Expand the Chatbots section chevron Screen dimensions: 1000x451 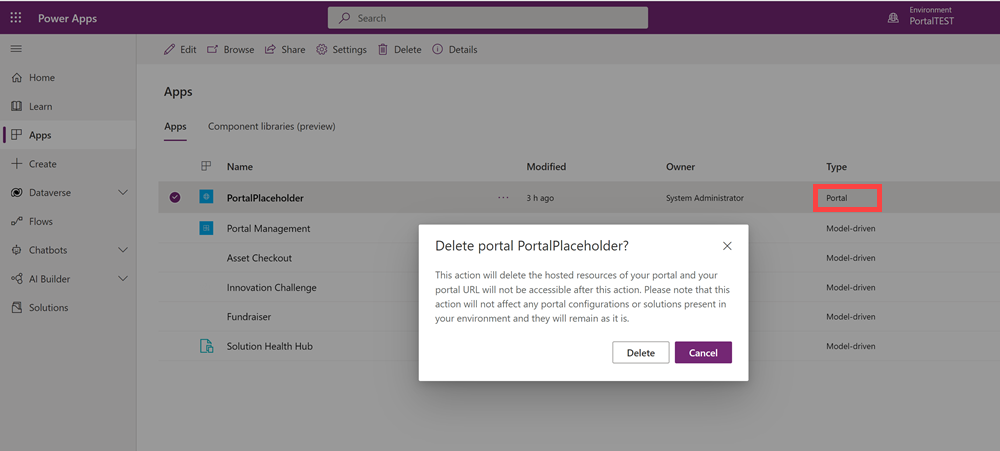click(124, 250)
